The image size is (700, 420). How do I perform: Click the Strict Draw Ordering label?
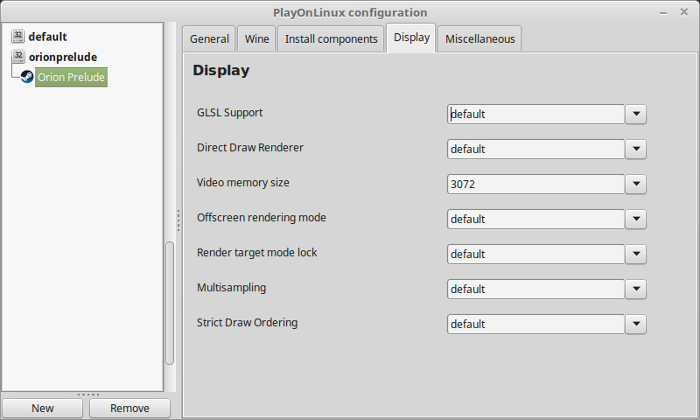point(247,322)
